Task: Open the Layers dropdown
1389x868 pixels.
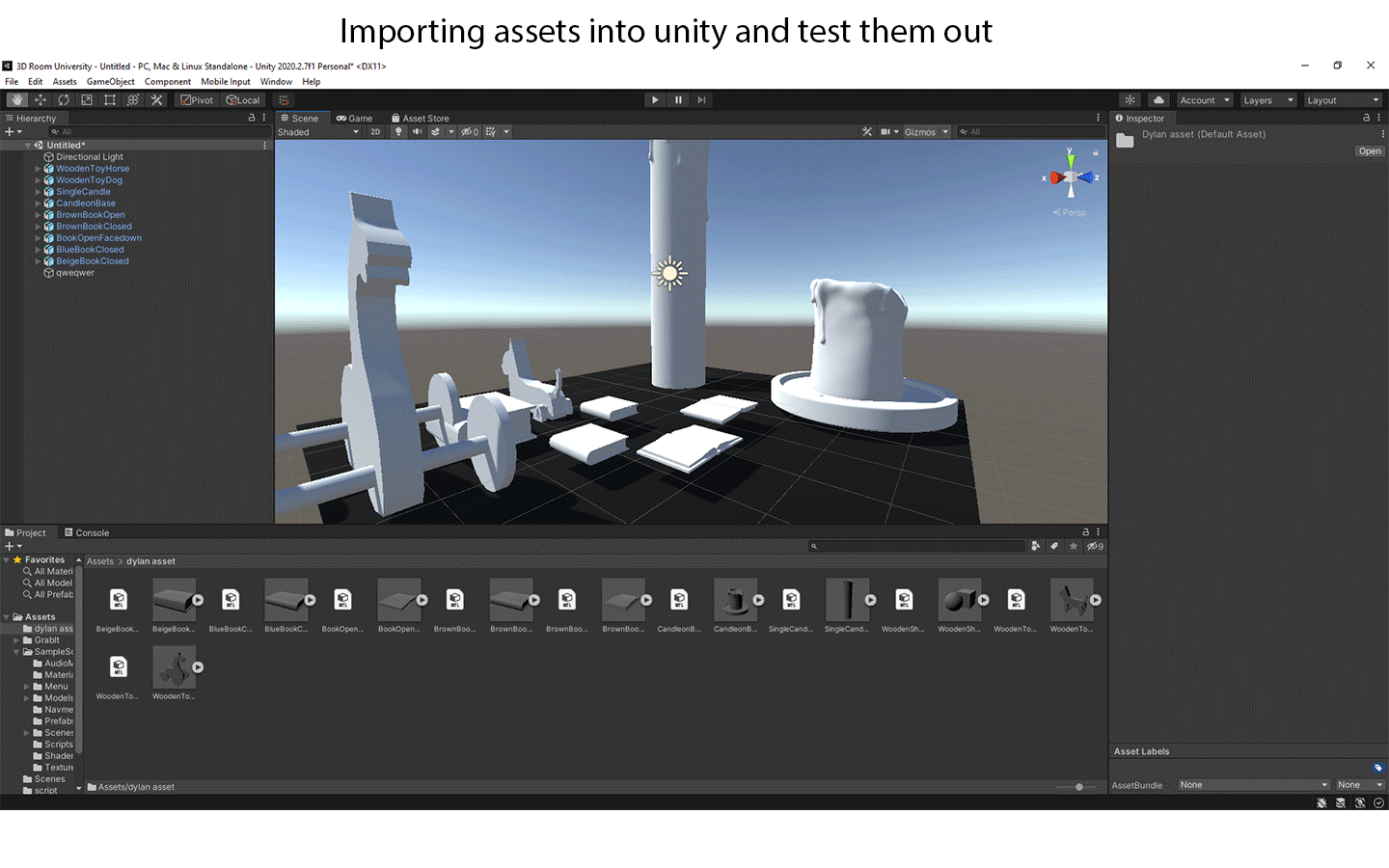Action: pyautogui.click(x=1268, y=100)
